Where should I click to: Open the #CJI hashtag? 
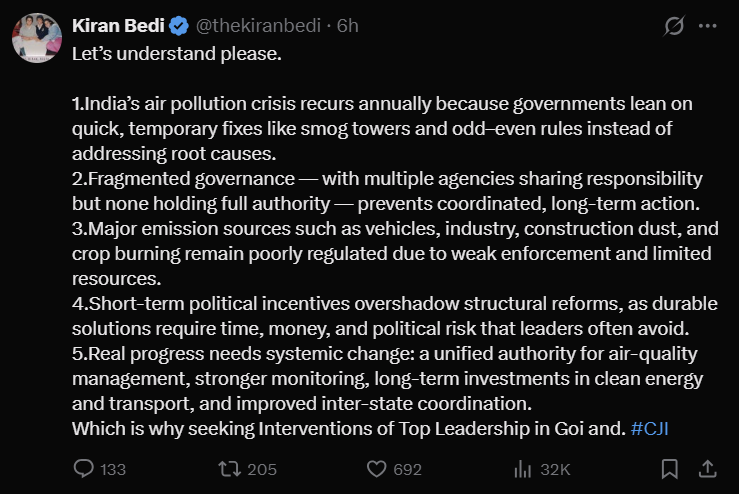tap(651, 427)
